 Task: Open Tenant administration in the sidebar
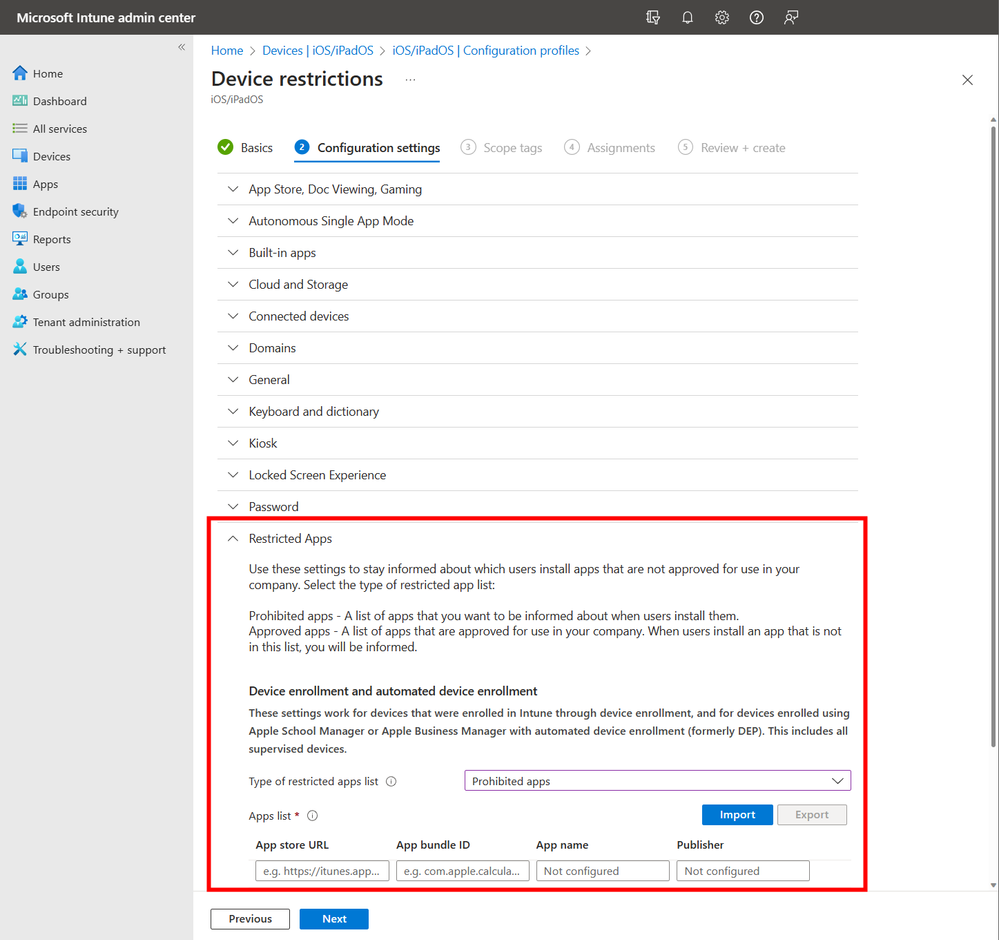click(x=87, y=322)
